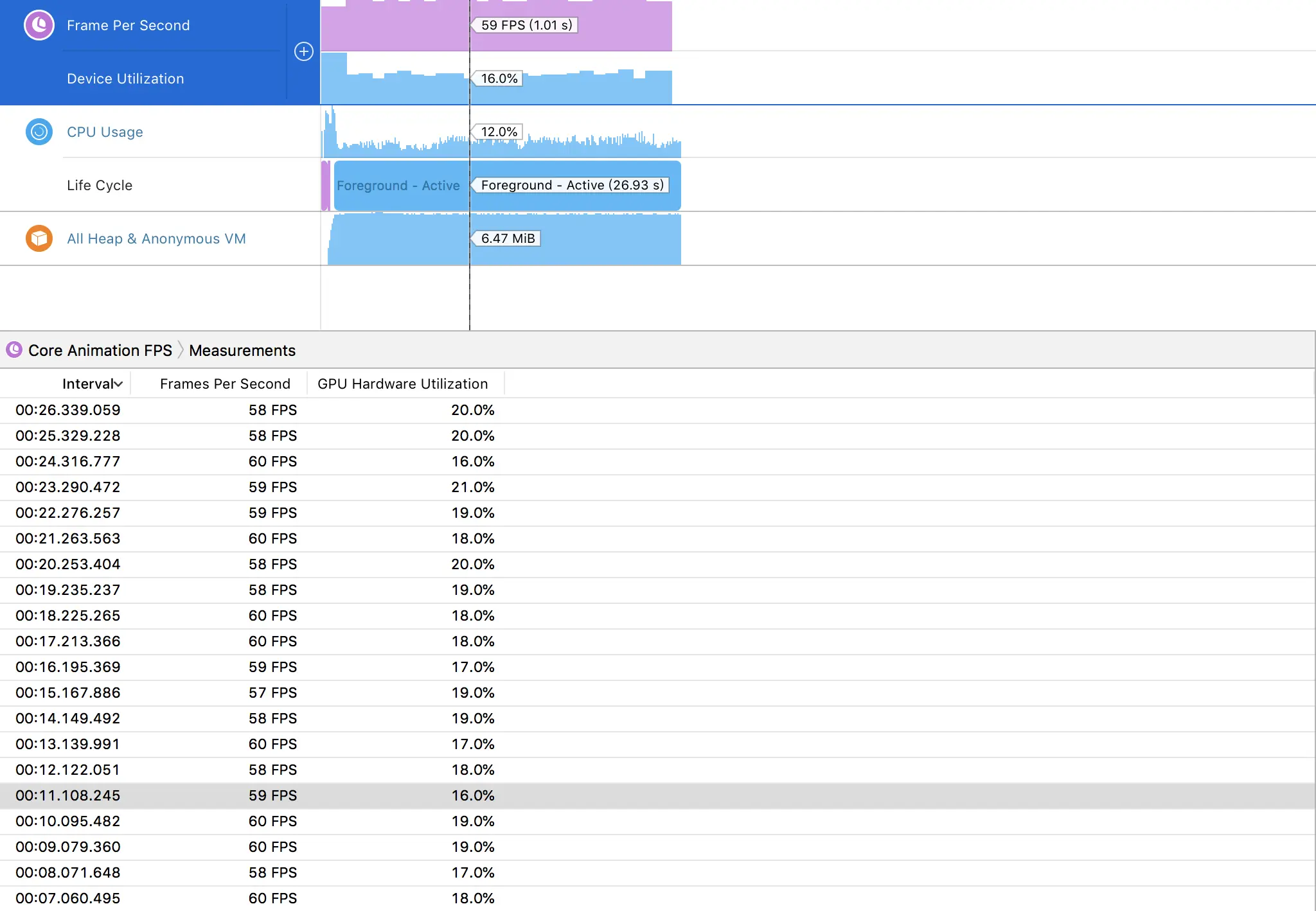Image resolution: width=1316 pixels, height=911 pixels.
Task: Click the 59 FPS timeline flag
Action: pyautogui.click(x=526, y=25)
